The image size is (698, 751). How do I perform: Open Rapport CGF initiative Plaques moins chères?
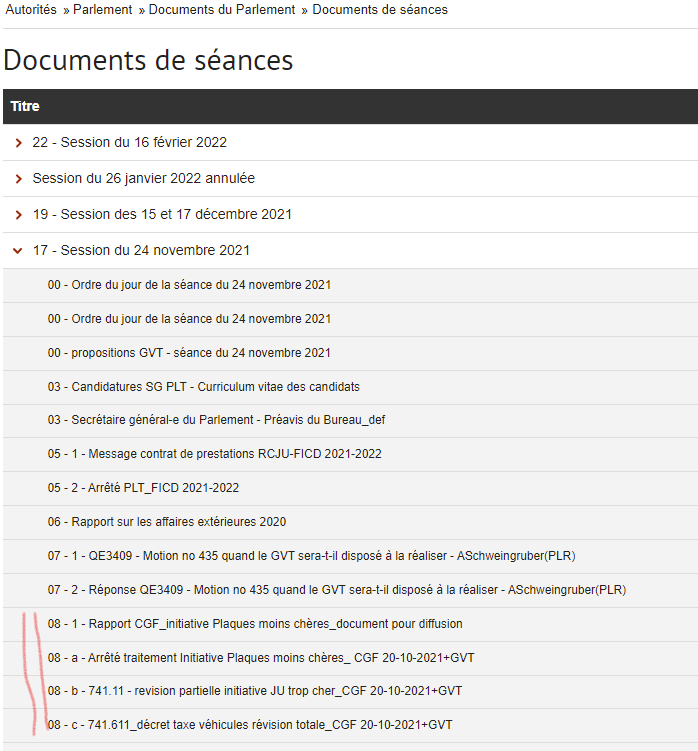[255, 624]
